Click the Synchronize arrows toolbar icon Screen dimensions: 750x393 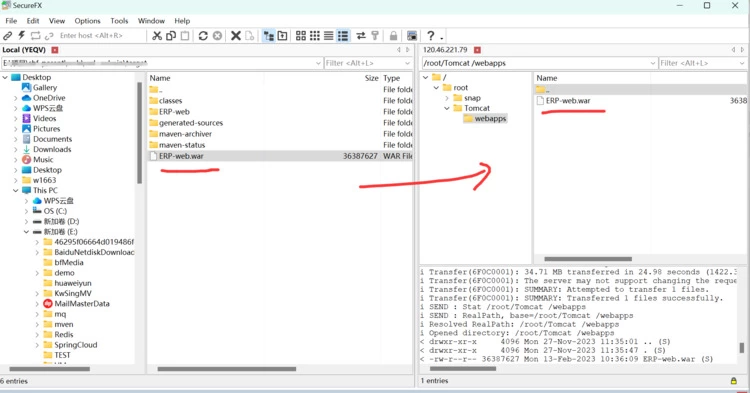[361, 36]
